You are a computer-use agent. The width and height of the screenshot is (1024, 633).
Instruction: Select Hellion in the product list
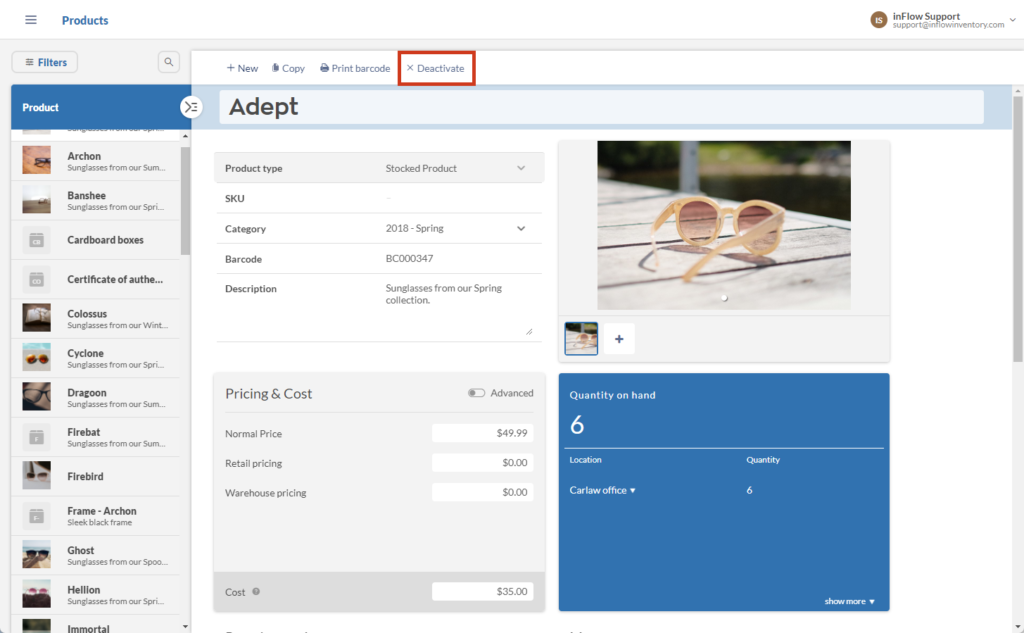point(95,594)
